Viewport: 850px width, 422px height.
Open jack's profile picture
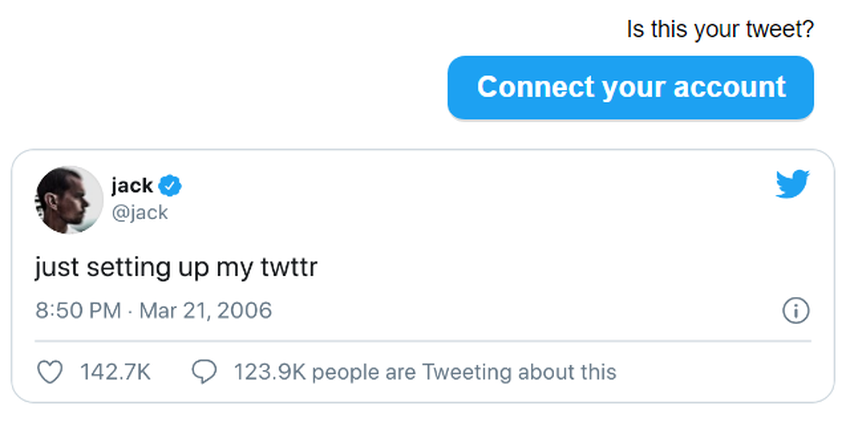69,199
